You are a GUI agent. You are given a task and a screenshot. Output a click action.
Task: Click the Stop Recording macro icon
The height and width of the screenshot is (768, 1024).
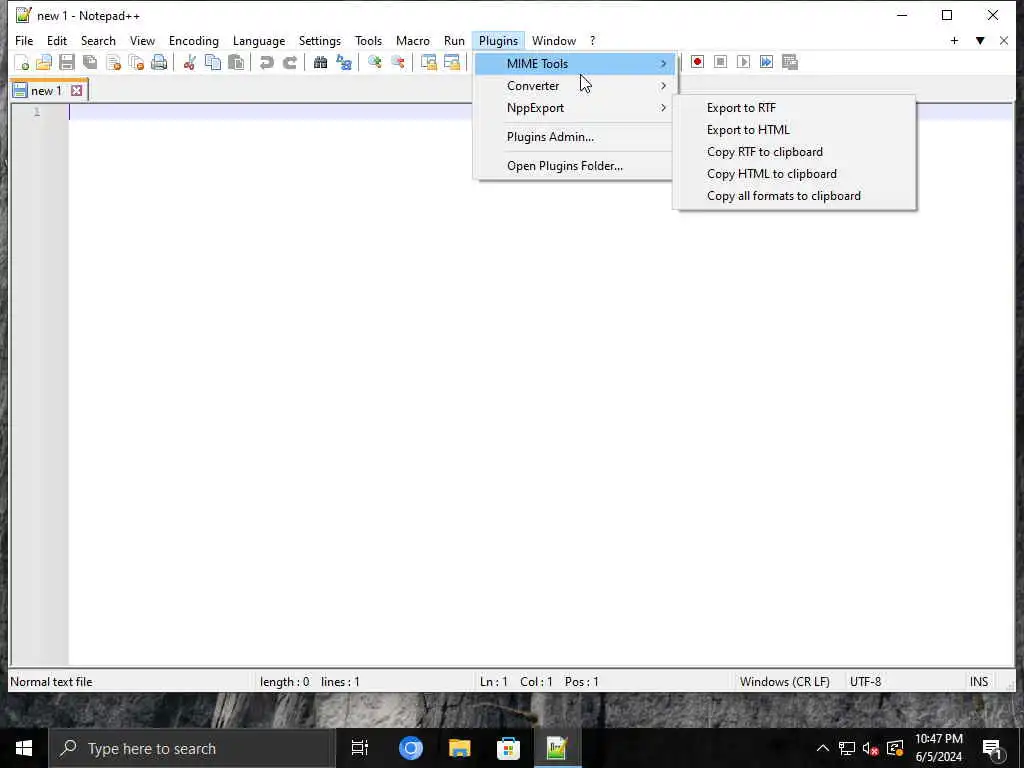coord(720,62)
